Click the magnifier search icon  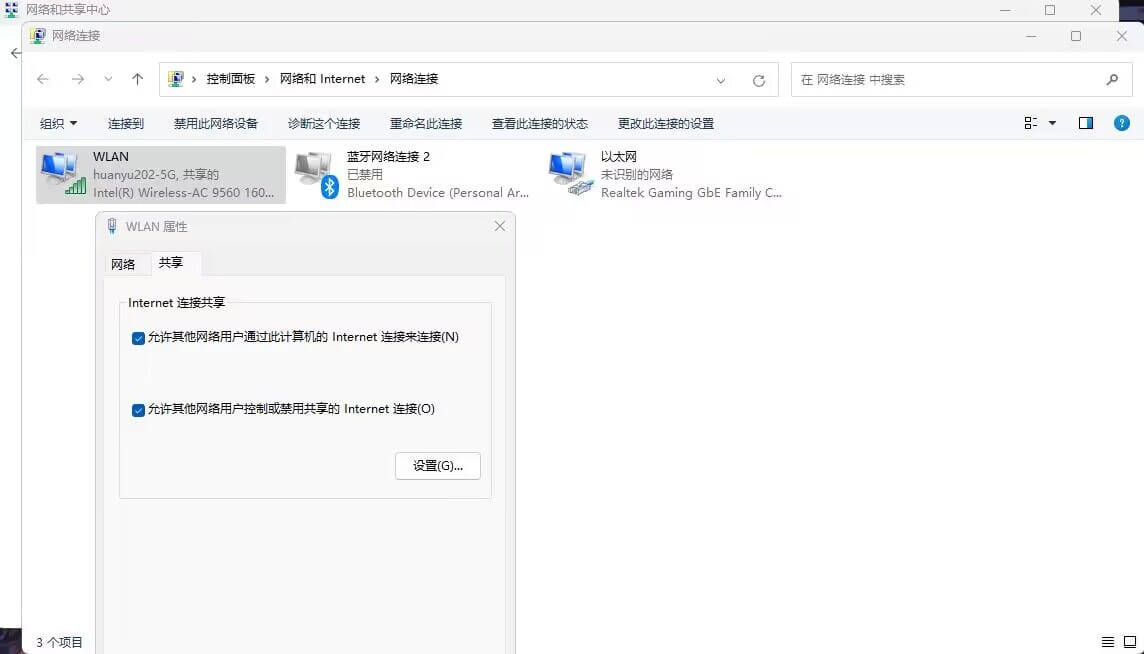point(1112,79)
